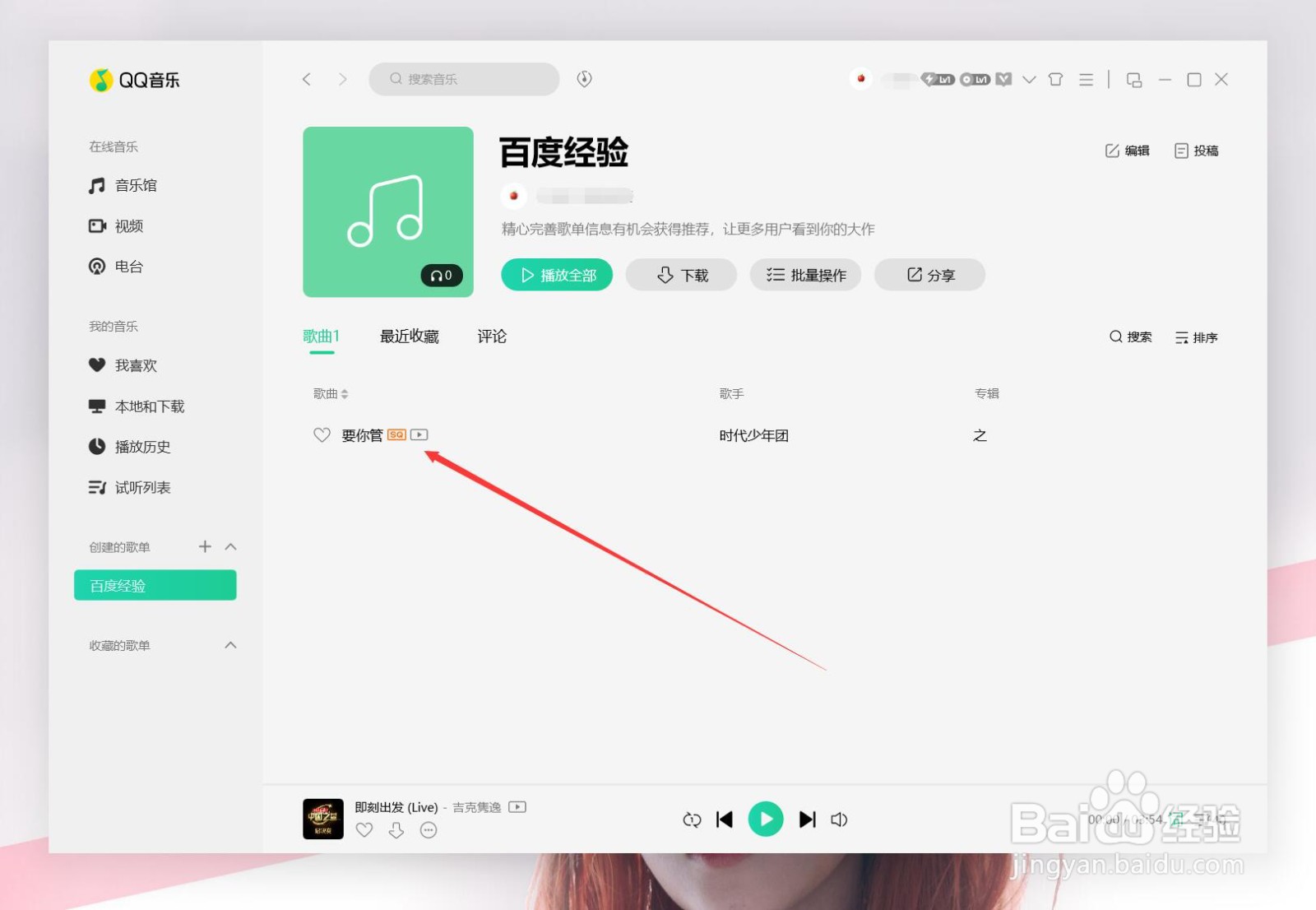Screen dimensions: 1316x910
Task: Open album 之
Action: coord(980,435)
